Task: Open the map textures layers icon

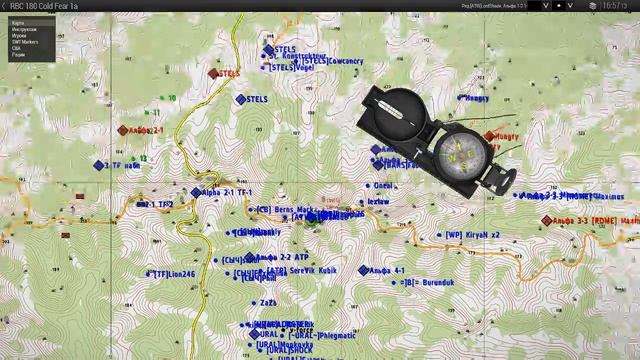Action: [593, 6]
